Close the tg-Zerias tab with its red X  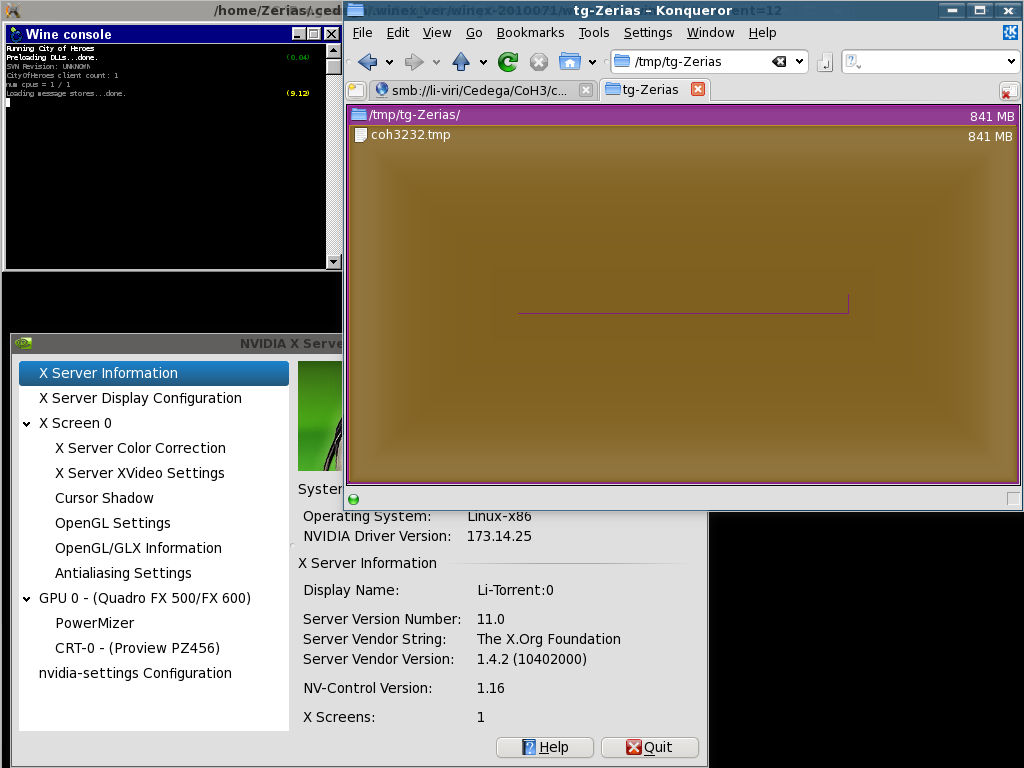698,89
